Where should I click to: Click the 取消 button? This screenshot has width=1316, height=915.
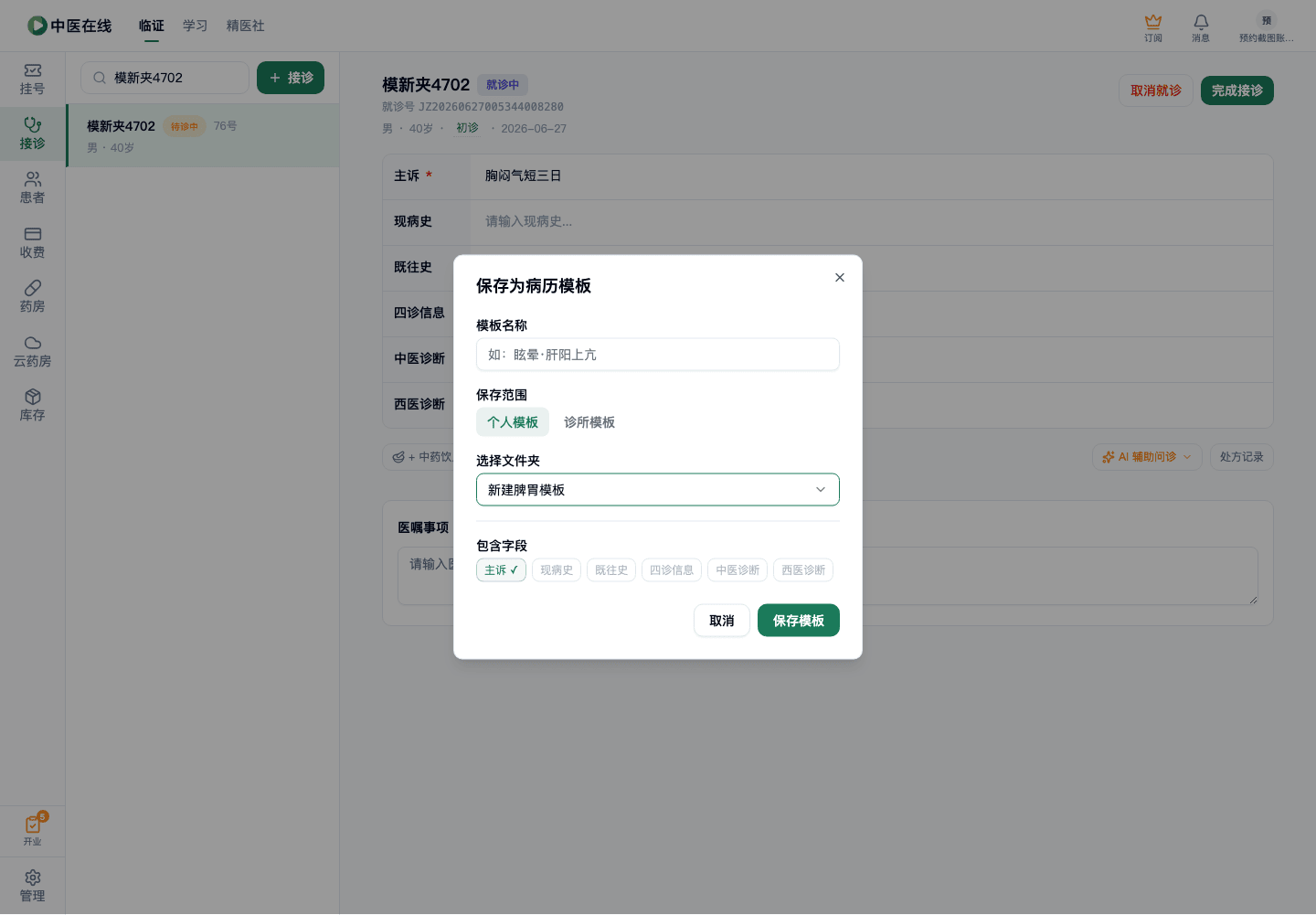click(722, 621)
